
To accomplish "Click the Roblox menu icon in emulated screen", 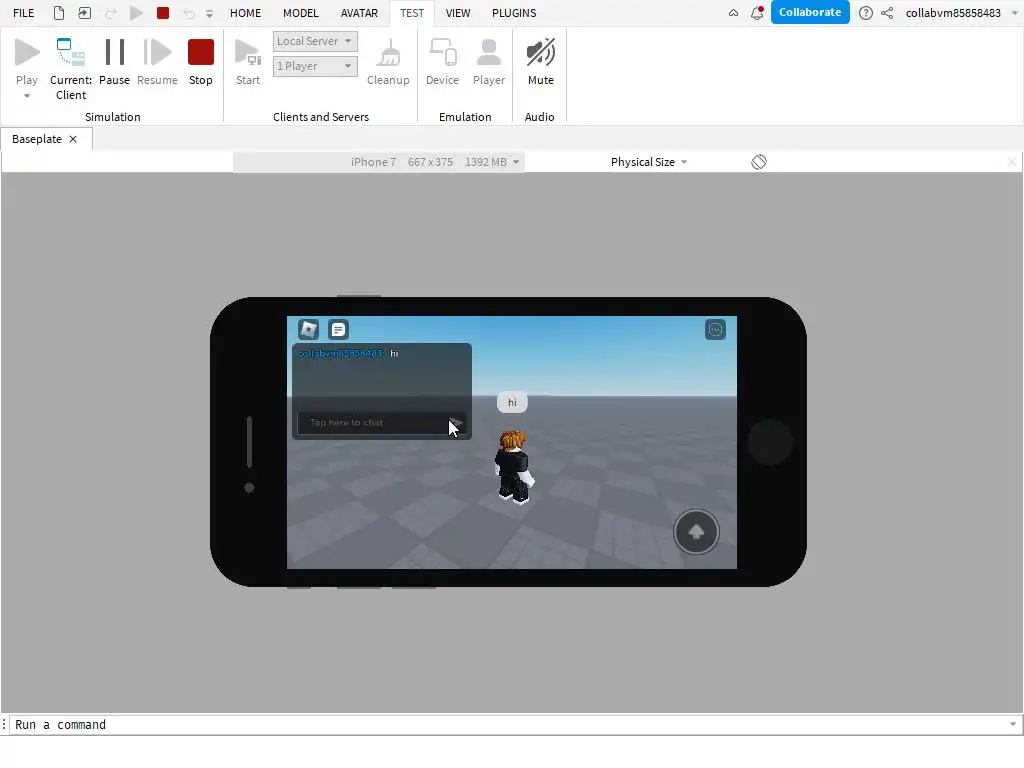I will coord(309,329).
